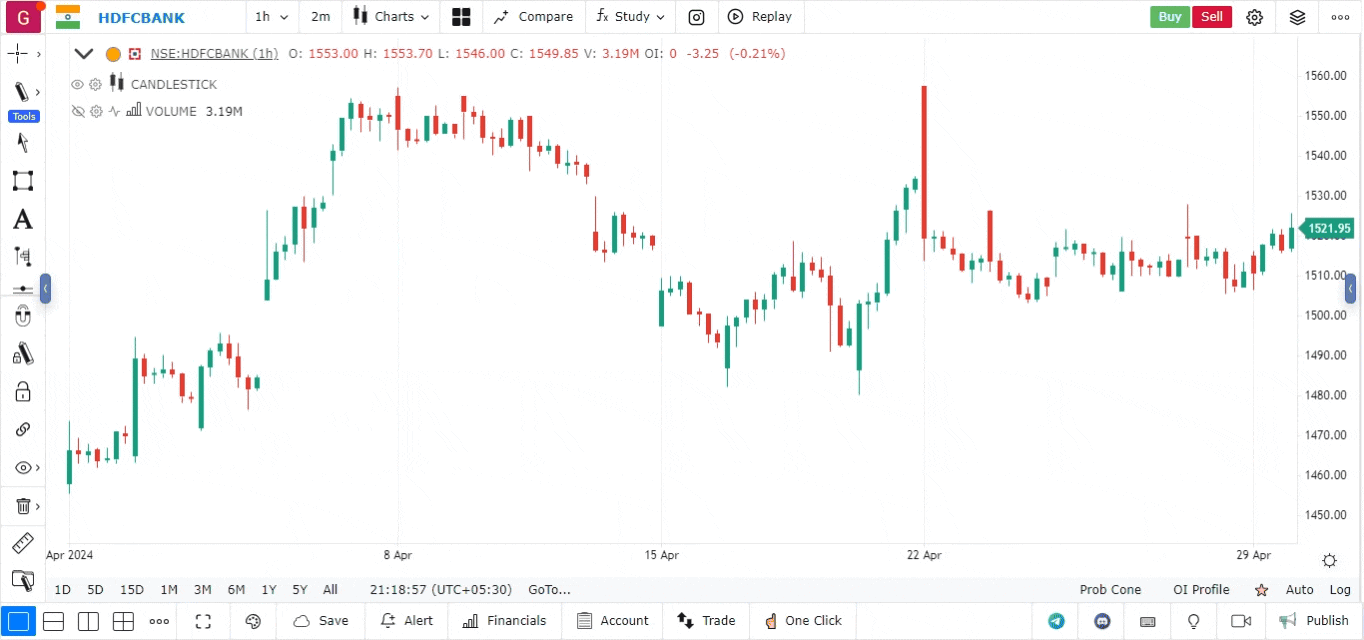Click the trash delete drawings icon
1364x640 pixels.
[x=22, y=506]
